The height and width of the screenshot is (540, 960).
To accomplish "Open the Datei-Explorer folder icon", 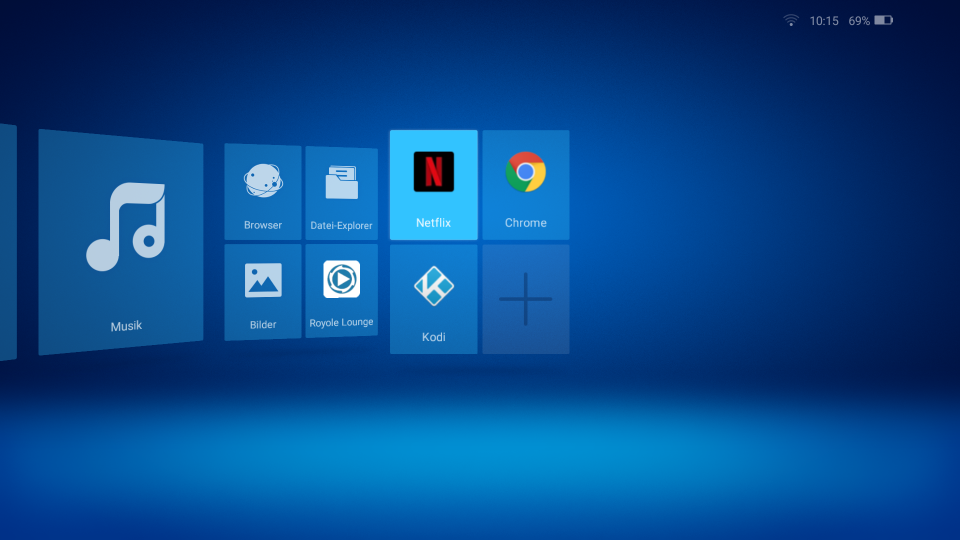I will pyautogui.click(x=341, y=183).
